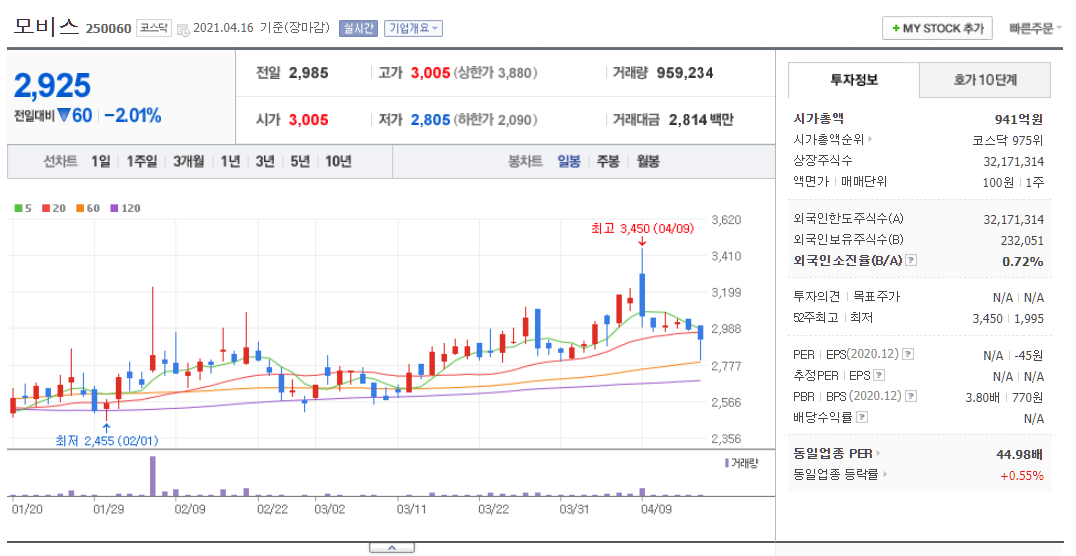Viewport: 1076px width, 556px height.
Task: Click the 52주최고 최저 value 3,450 | 1,995
Action: point(1008,318)
